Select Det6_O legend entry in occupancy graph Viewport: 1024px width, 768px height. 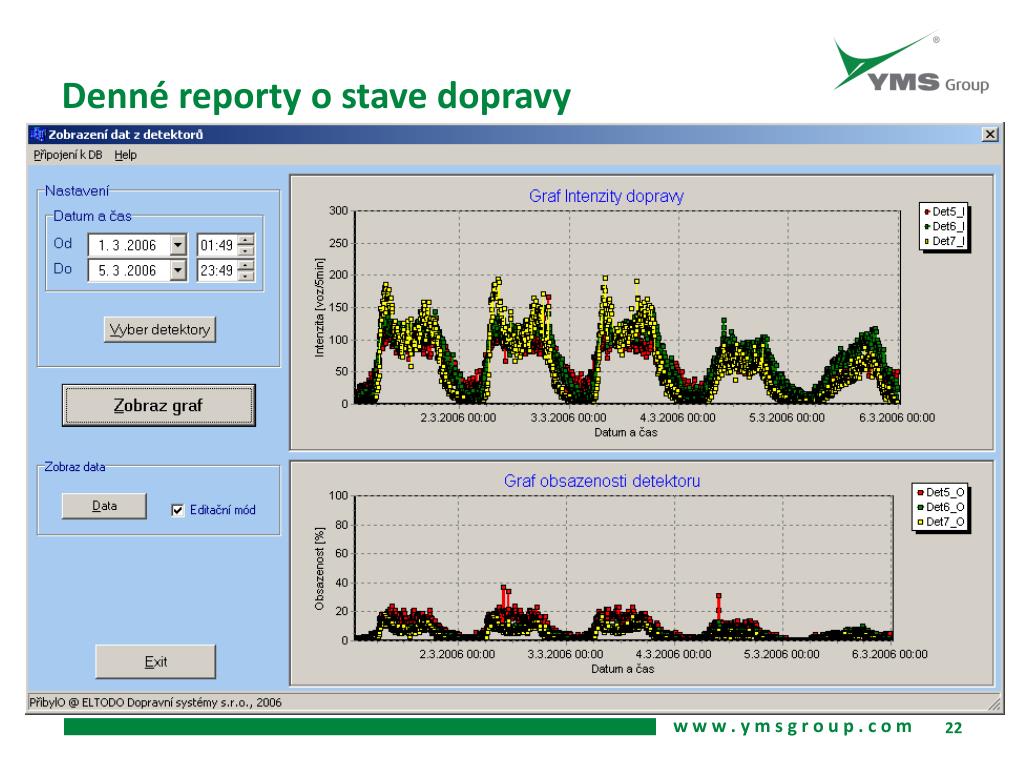pyautogui.click(x=941, y=507)
